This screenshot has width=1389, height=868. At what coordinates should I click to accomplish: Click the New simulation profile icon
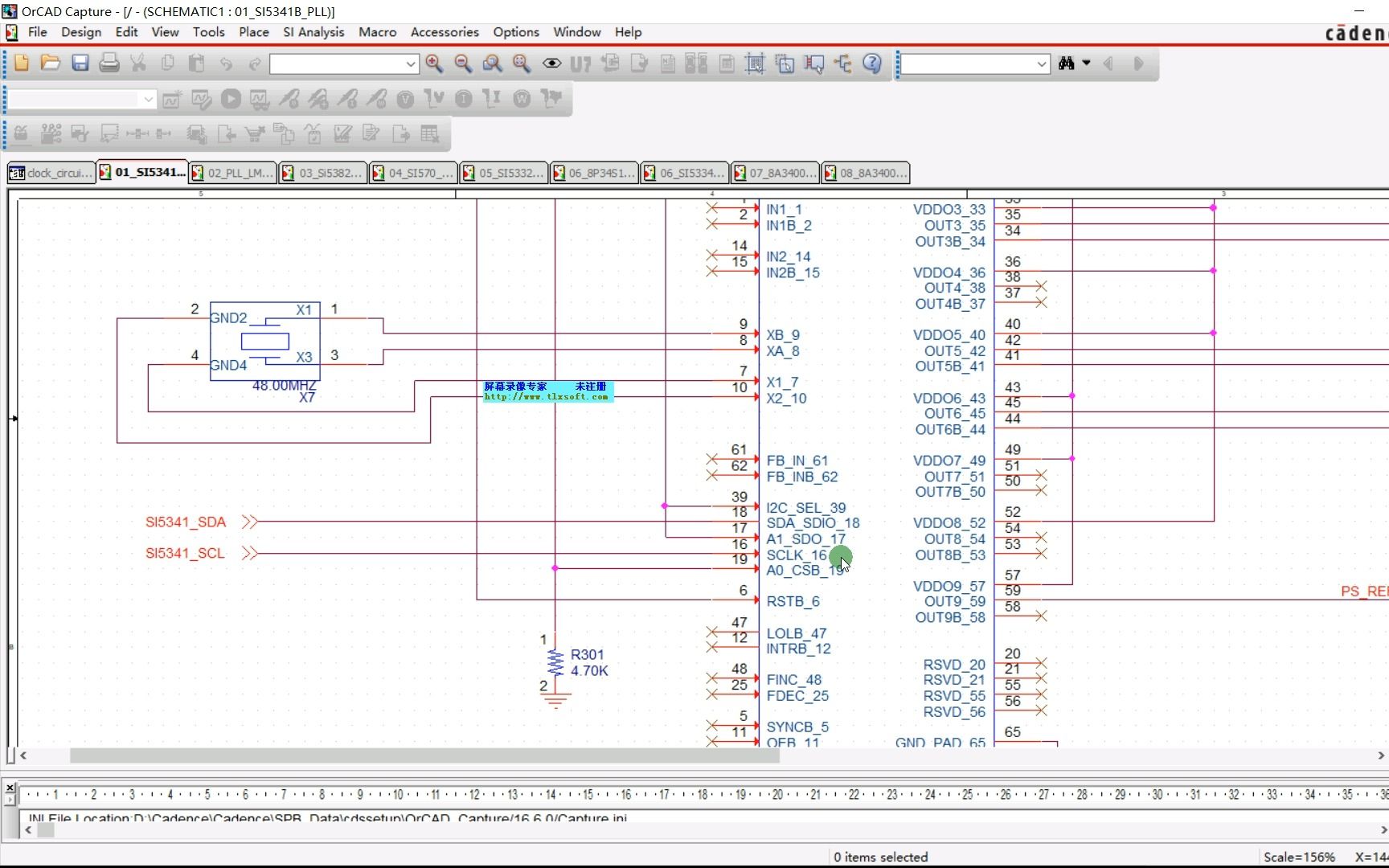[172, 99]
